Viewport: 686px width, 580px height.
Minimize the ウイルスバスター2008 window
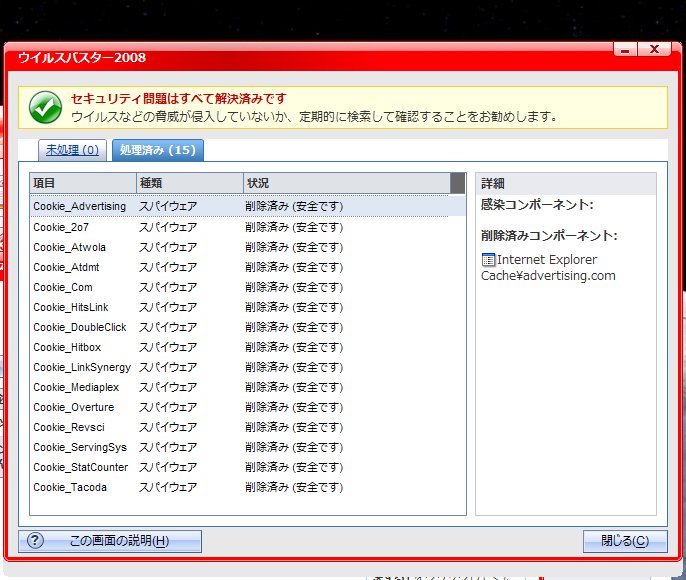tap(625, 49)
